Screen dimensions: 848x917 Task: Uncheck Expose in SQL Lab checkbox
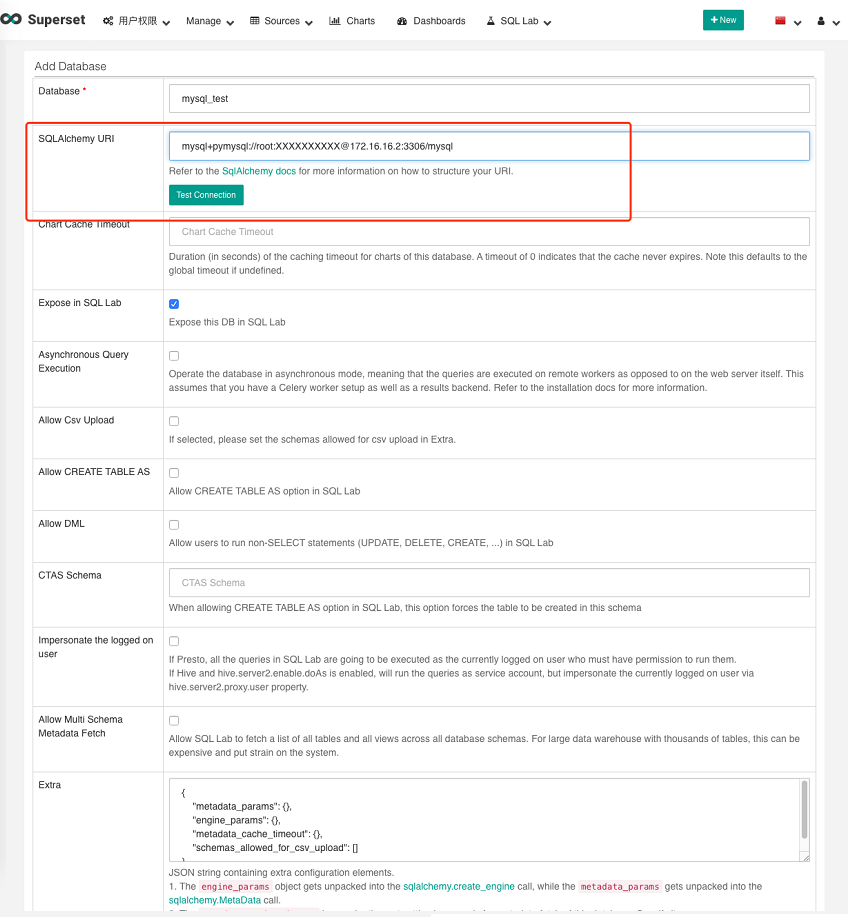(174, 304)
